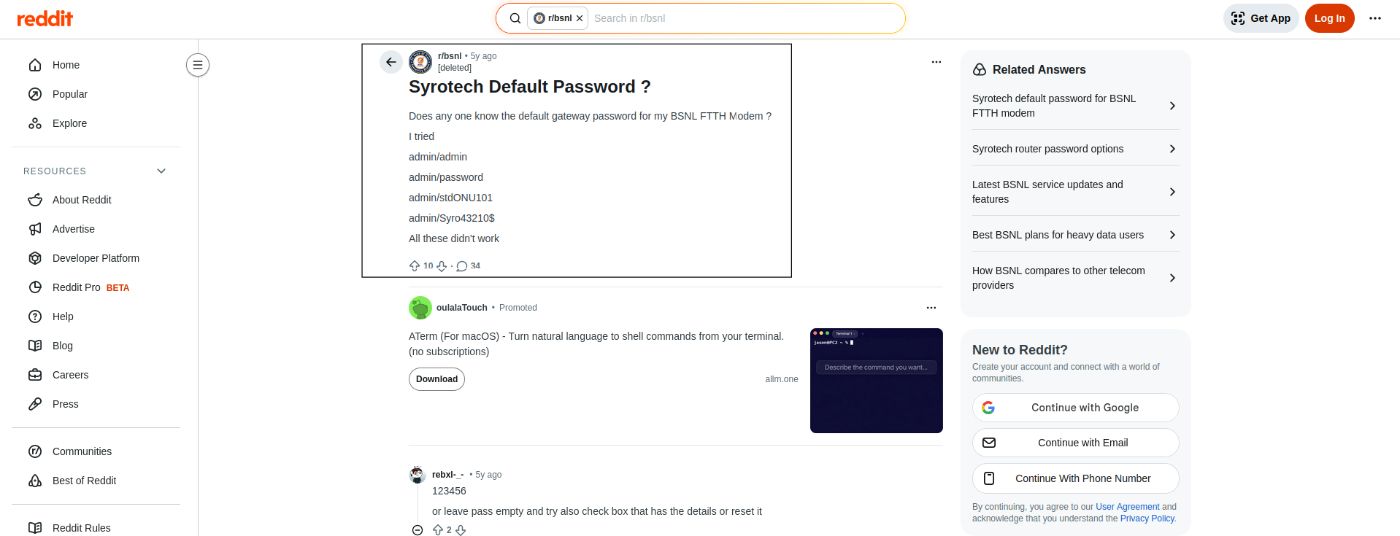Collapse the Resources section
The width and height of the screenshot is (1400, 536).
[162, 171]
